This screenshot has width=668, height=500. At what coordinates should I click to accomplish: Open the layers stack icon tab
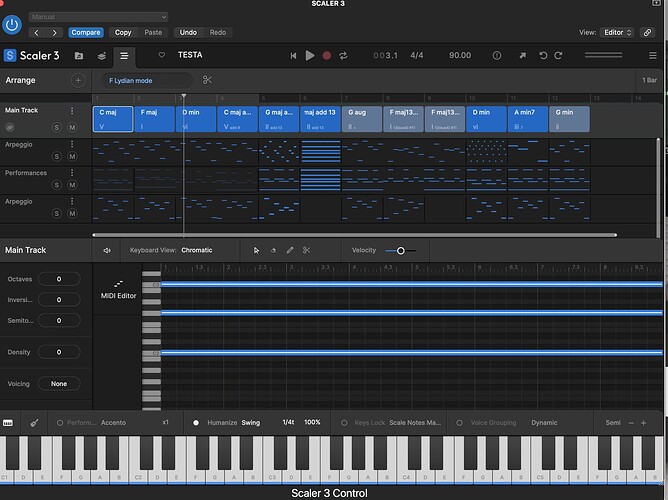(101, 56)
